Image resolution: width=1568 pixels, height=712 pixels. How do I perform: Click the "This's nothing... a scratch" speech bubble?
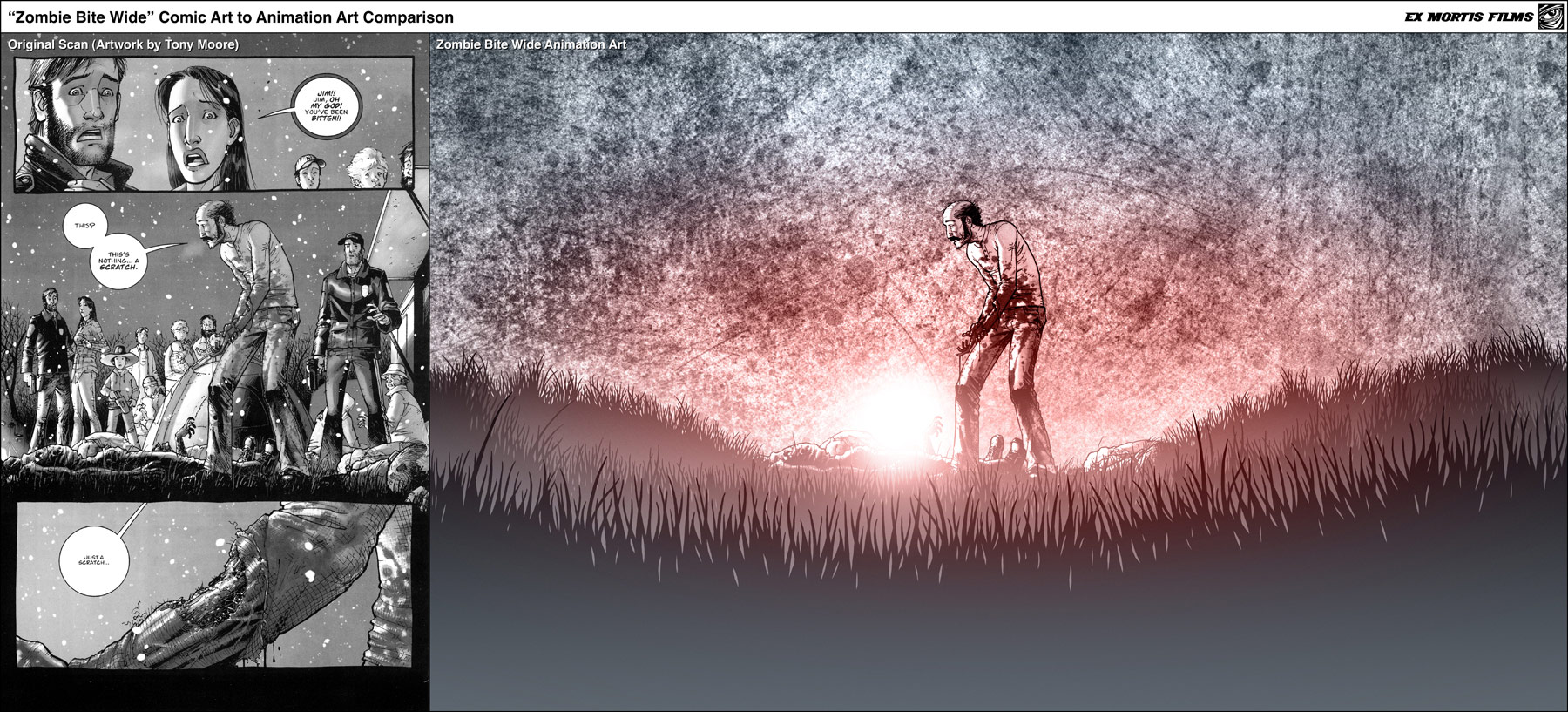click(118, 261)
